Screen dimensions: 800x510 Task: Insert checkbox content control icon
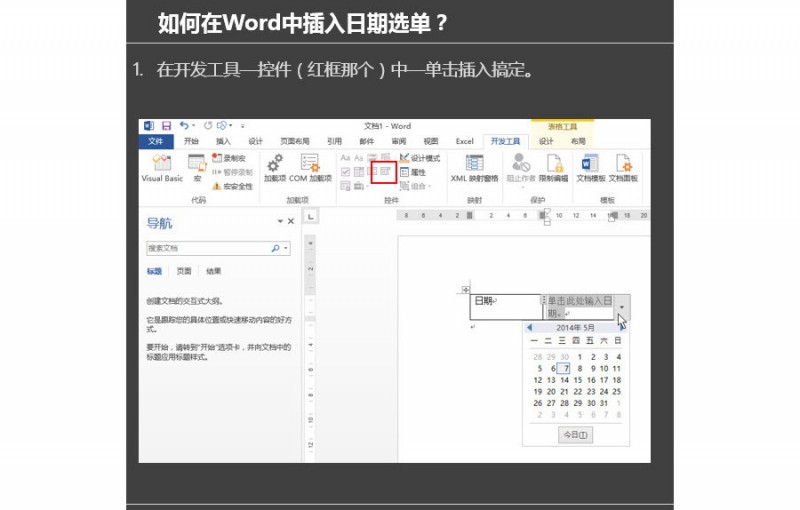pos(345,172)
